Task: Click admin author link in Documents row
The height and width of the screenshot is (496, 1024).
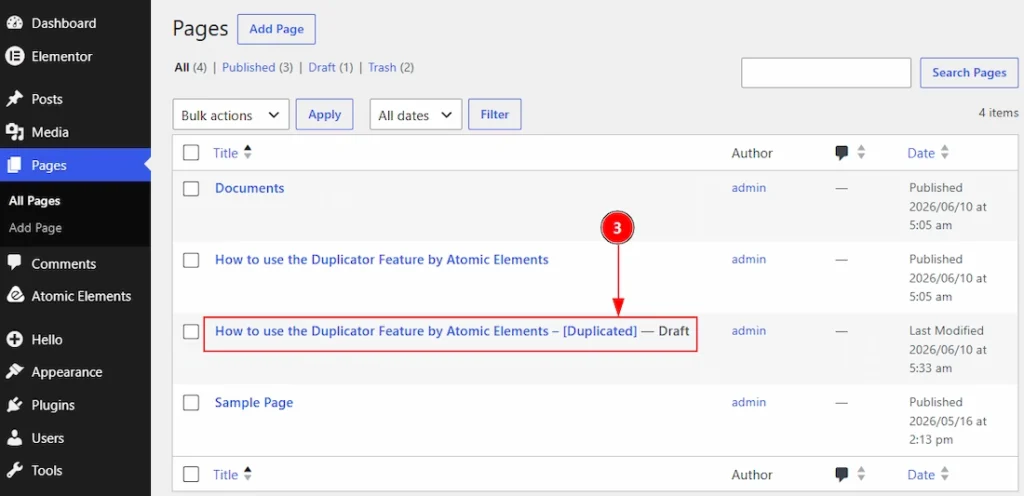Action: (748, 188)
